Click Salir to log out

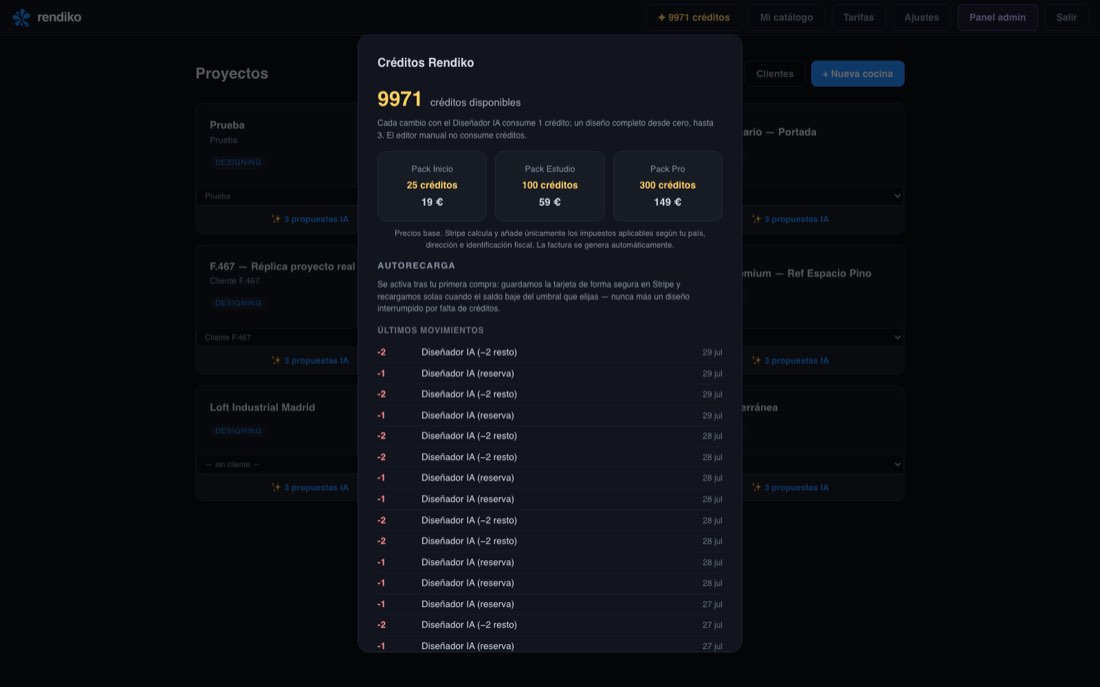1066,18
